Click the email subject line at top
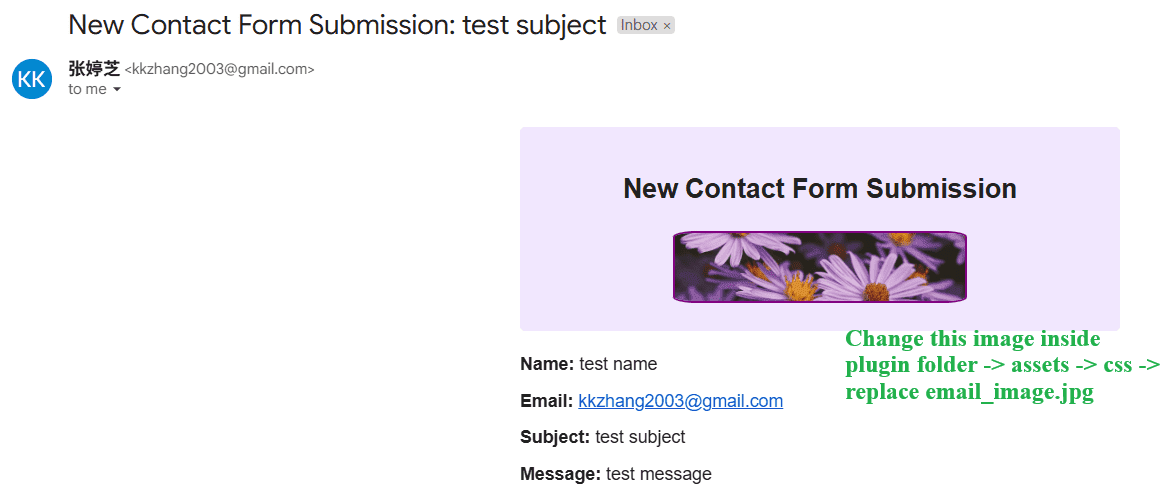This screenshot has height=504, width=1173. tap(337, 25)
